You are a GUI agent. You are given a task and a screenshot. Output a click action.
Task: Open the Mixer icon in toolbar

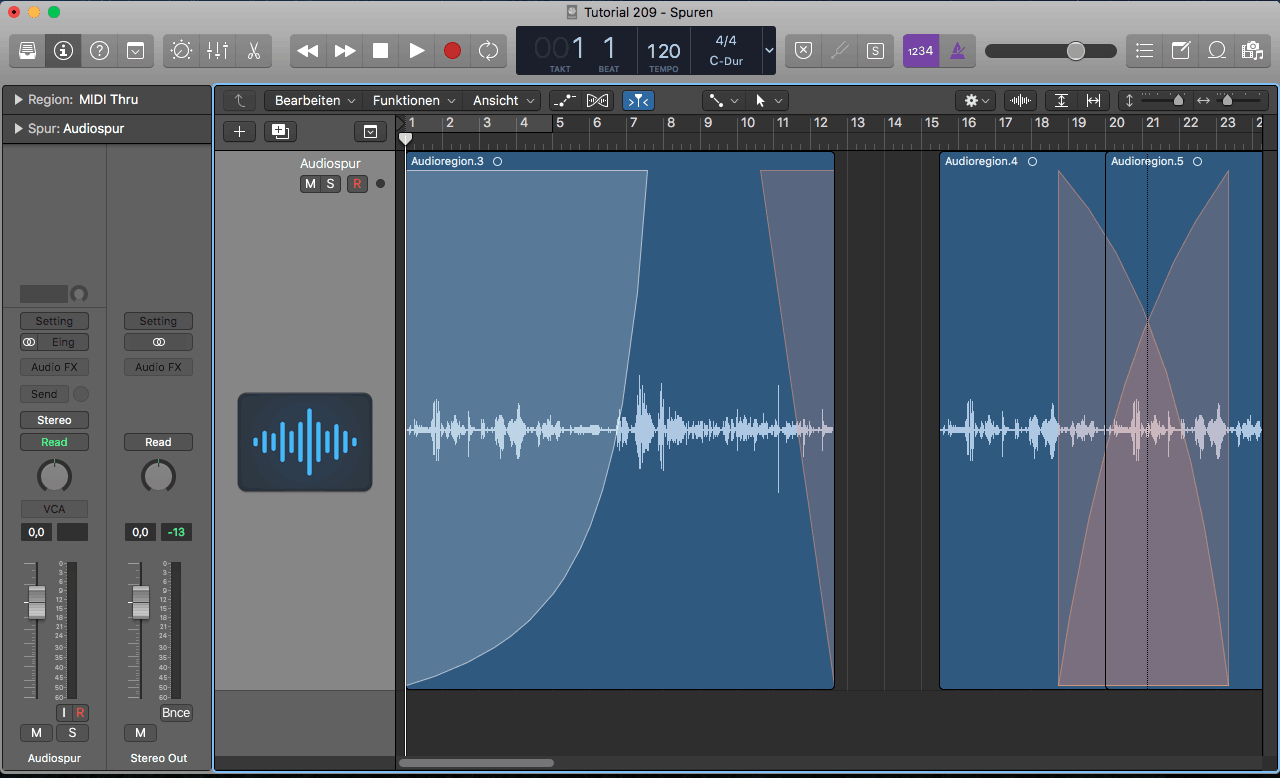click(217, 51)
